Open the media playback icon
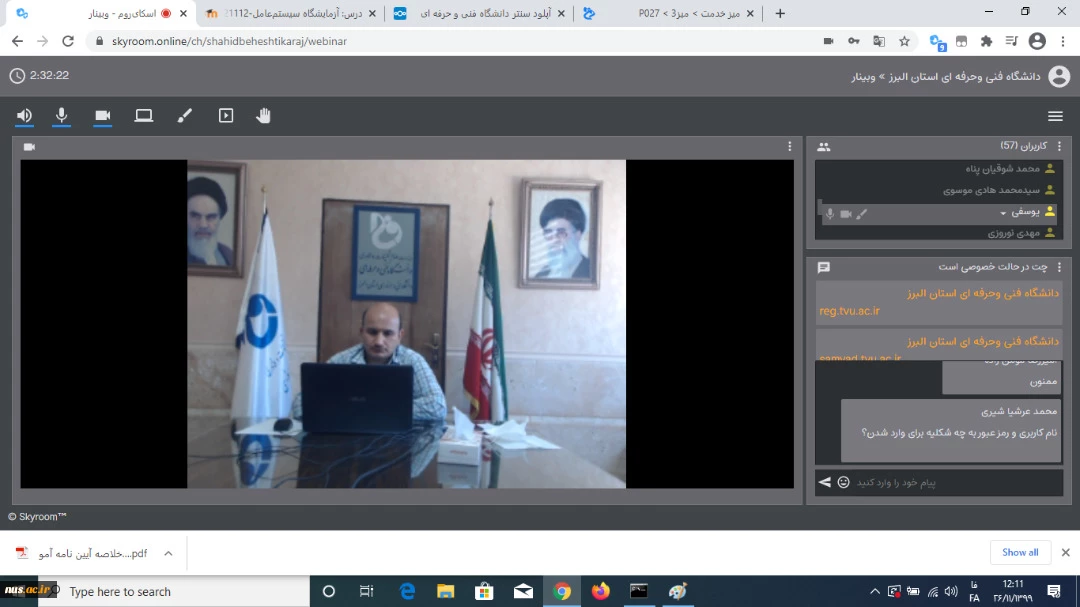Image resolution: width=1080 pixels, height=607 pixels. [x=226, y=116]
